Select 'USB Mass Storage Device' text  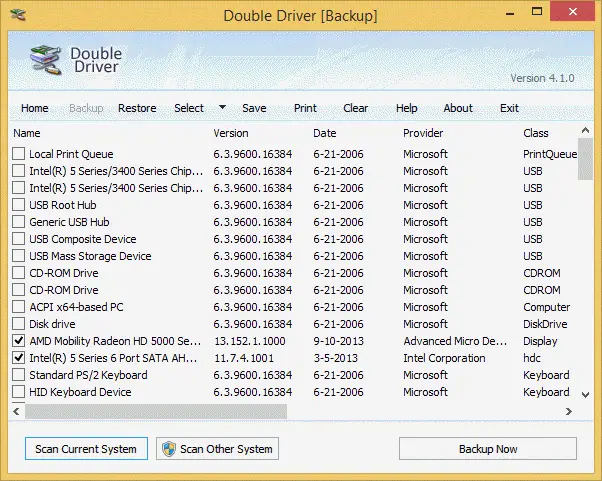(x=90, y=256)
